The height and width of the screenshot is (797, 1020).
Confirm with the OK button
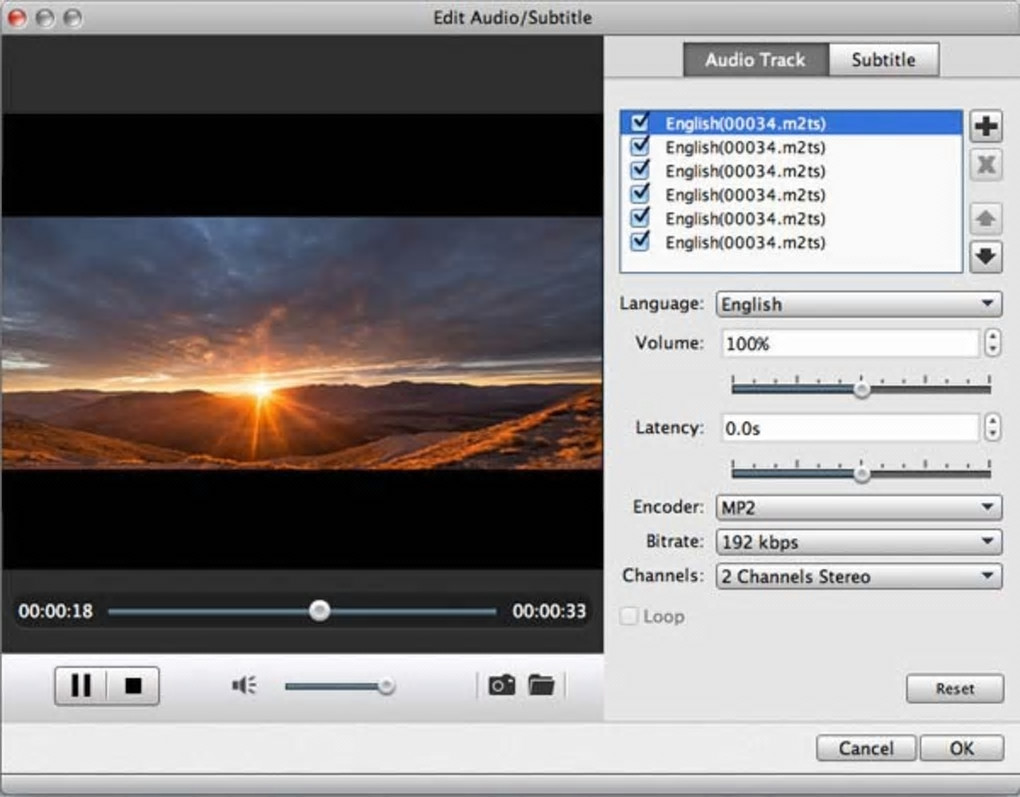coord(961,748)
